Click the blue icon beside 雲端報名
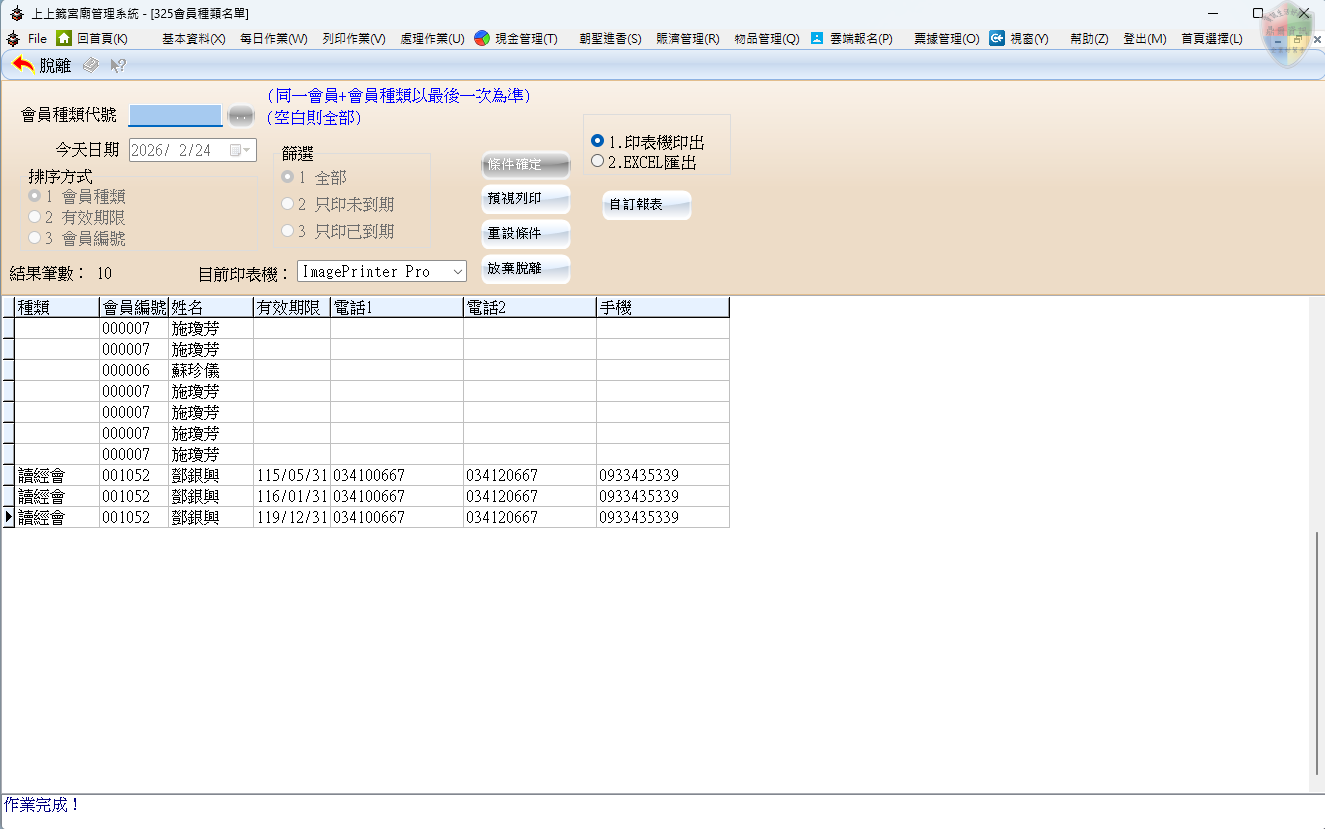The height and width of the screenshot is (829, 1325). click(817, 38)
